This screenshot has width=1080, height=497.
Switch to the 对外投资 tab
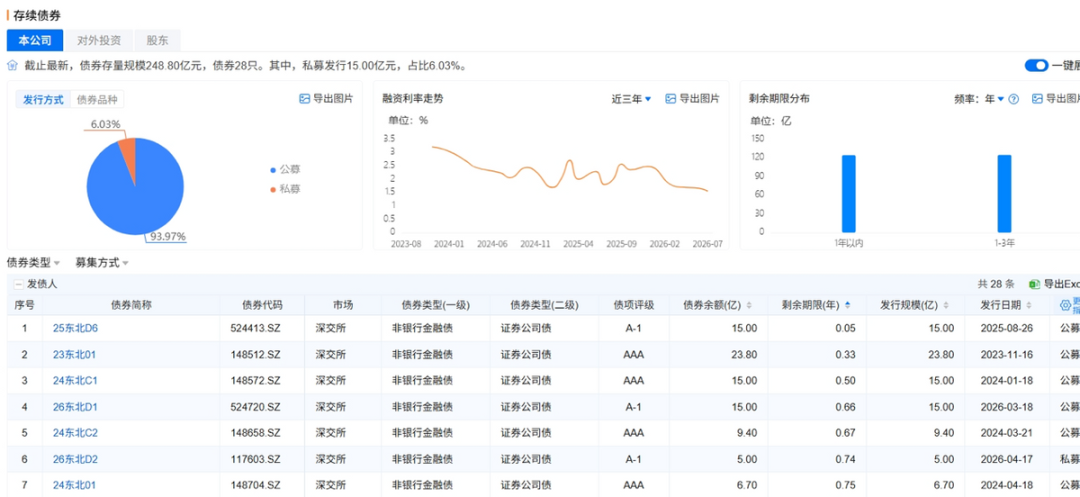pos(99,41)
